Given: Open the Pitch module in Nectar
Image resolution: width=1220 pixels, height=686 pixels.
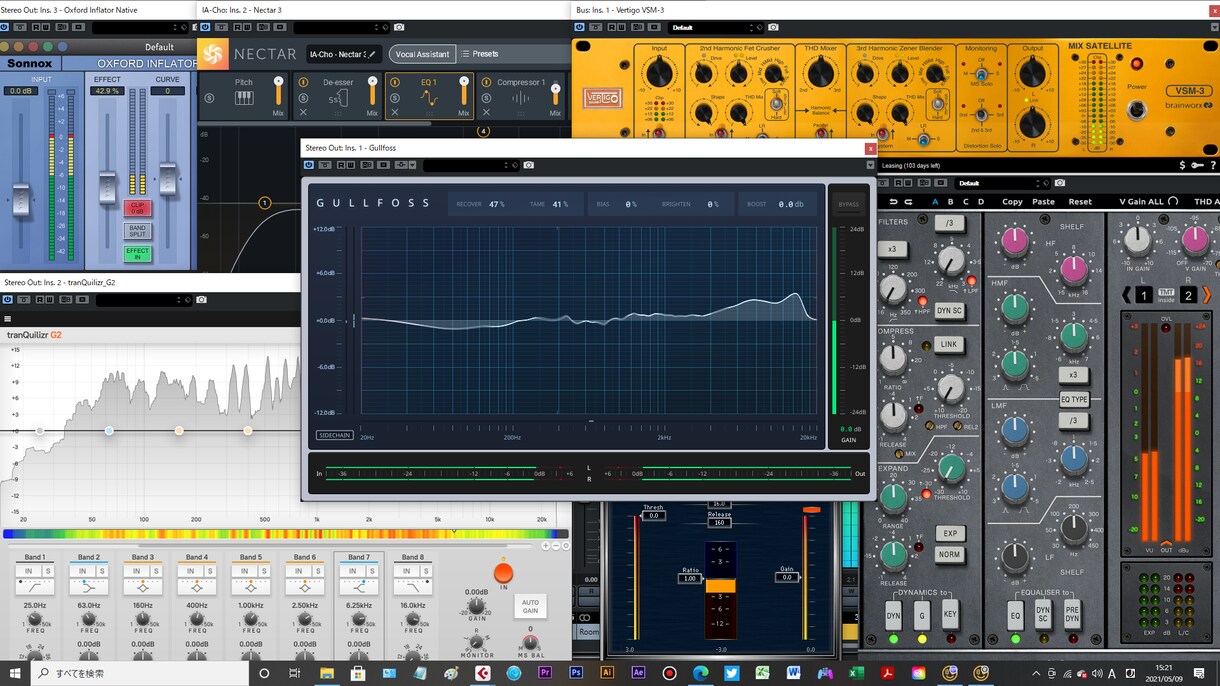Looking at the screenshot, I should [x=244, y=97].
